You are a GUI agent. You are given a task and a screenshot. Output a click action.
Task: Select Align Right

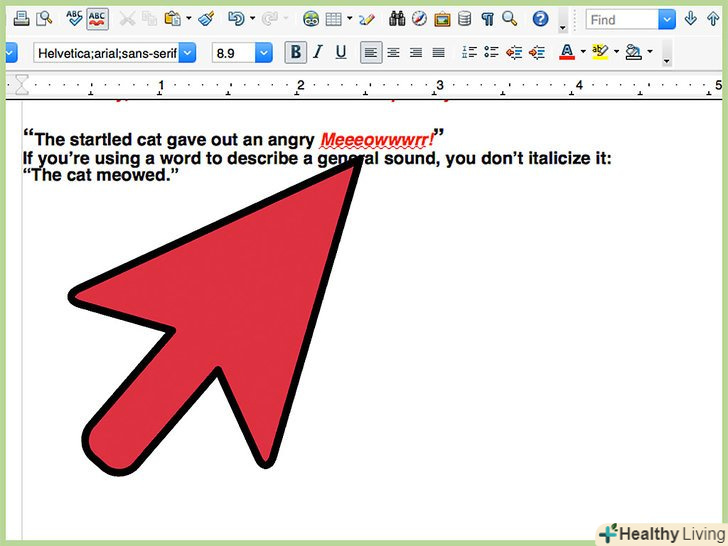416,52
